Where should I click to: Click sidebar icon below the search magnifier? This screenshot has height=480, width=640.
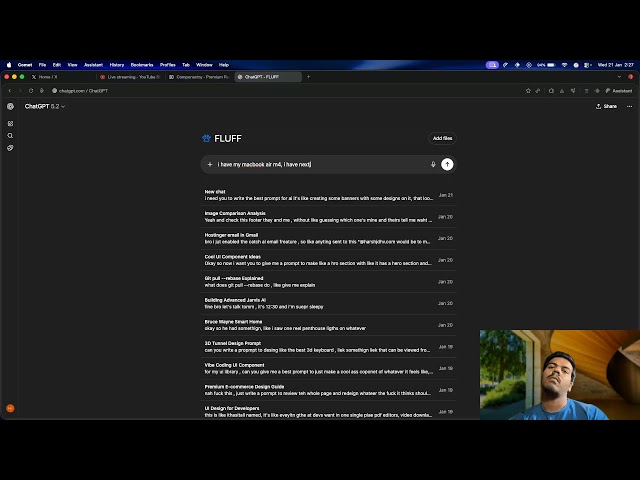[11, 148]
